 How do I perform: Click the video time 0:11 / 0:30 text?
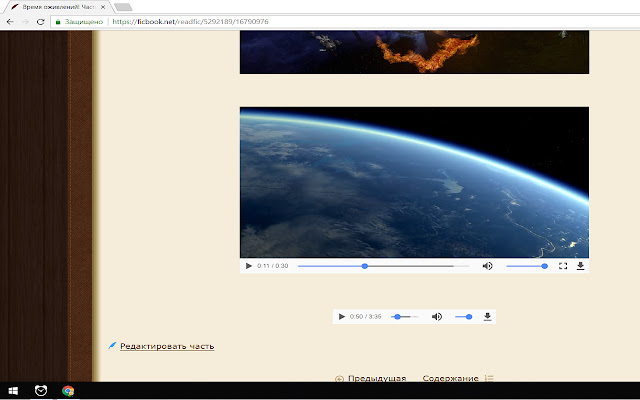[273, 266]
